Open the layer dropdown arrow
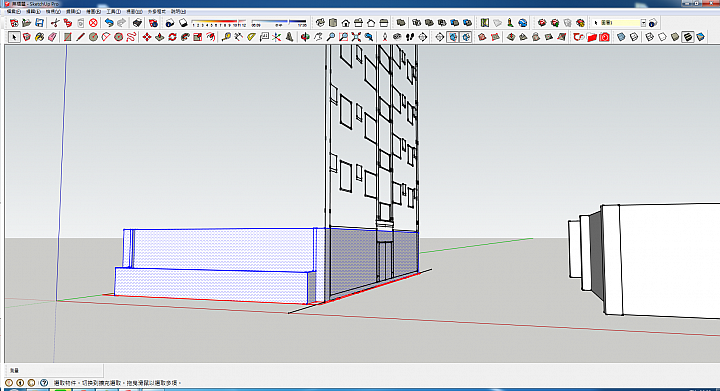 (x=643, y=22)
